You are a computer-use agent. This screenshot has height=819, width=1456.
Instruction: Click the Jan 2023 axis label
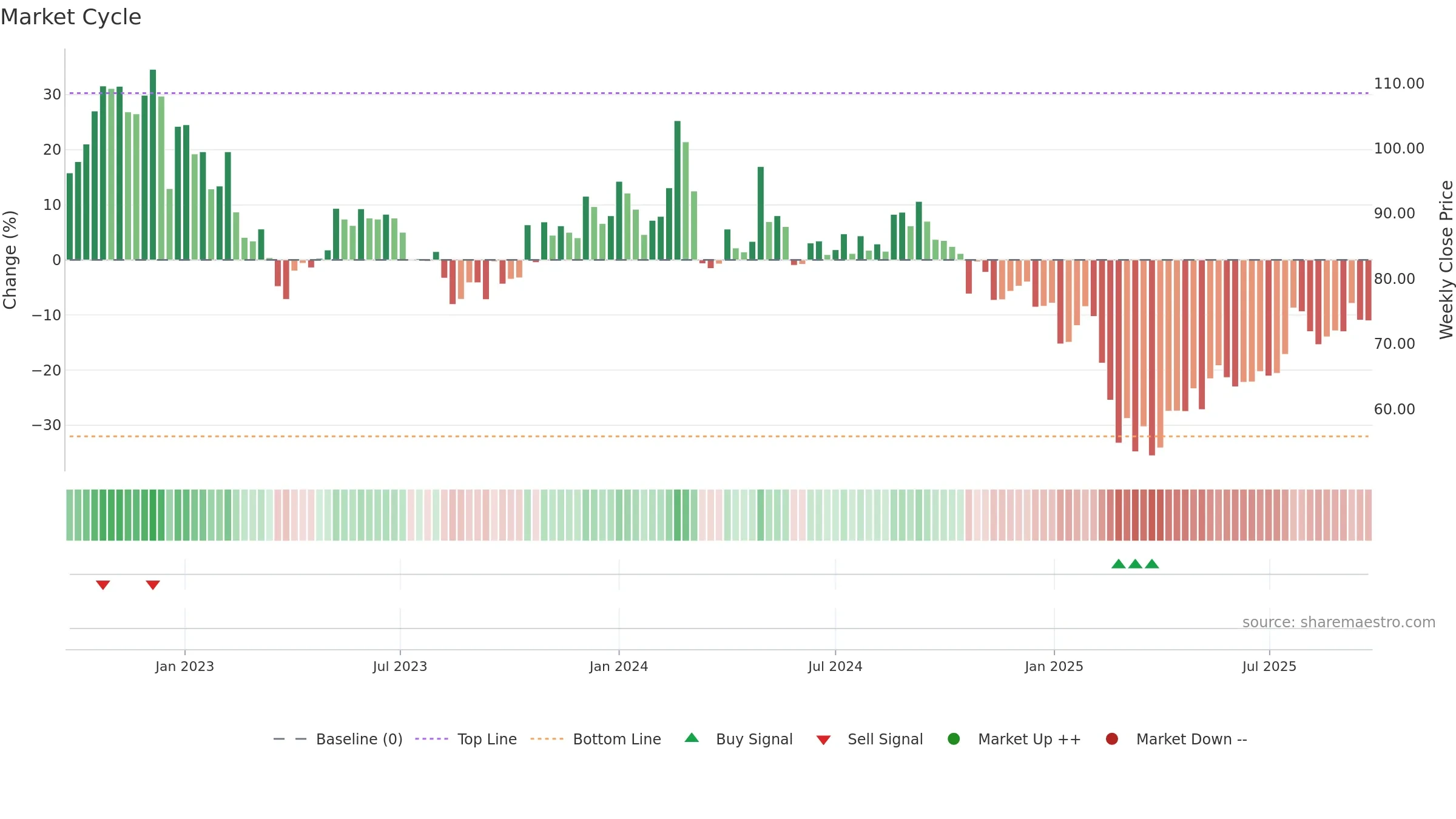pos(184,666)
